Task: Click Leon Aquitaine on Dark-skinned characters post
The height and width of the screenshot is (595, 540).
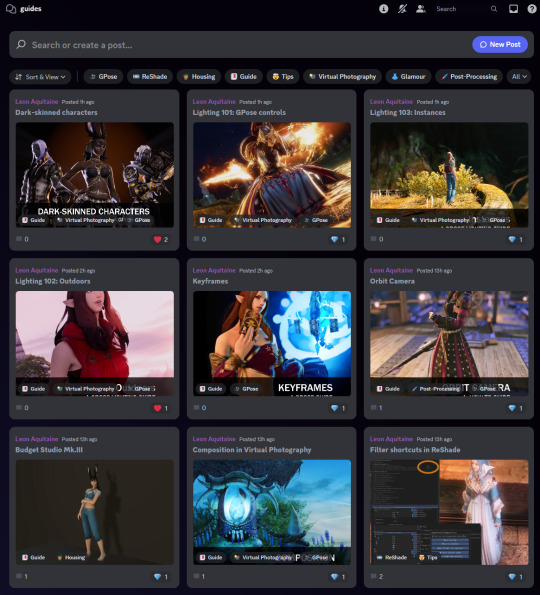Action: click(36, 102)
